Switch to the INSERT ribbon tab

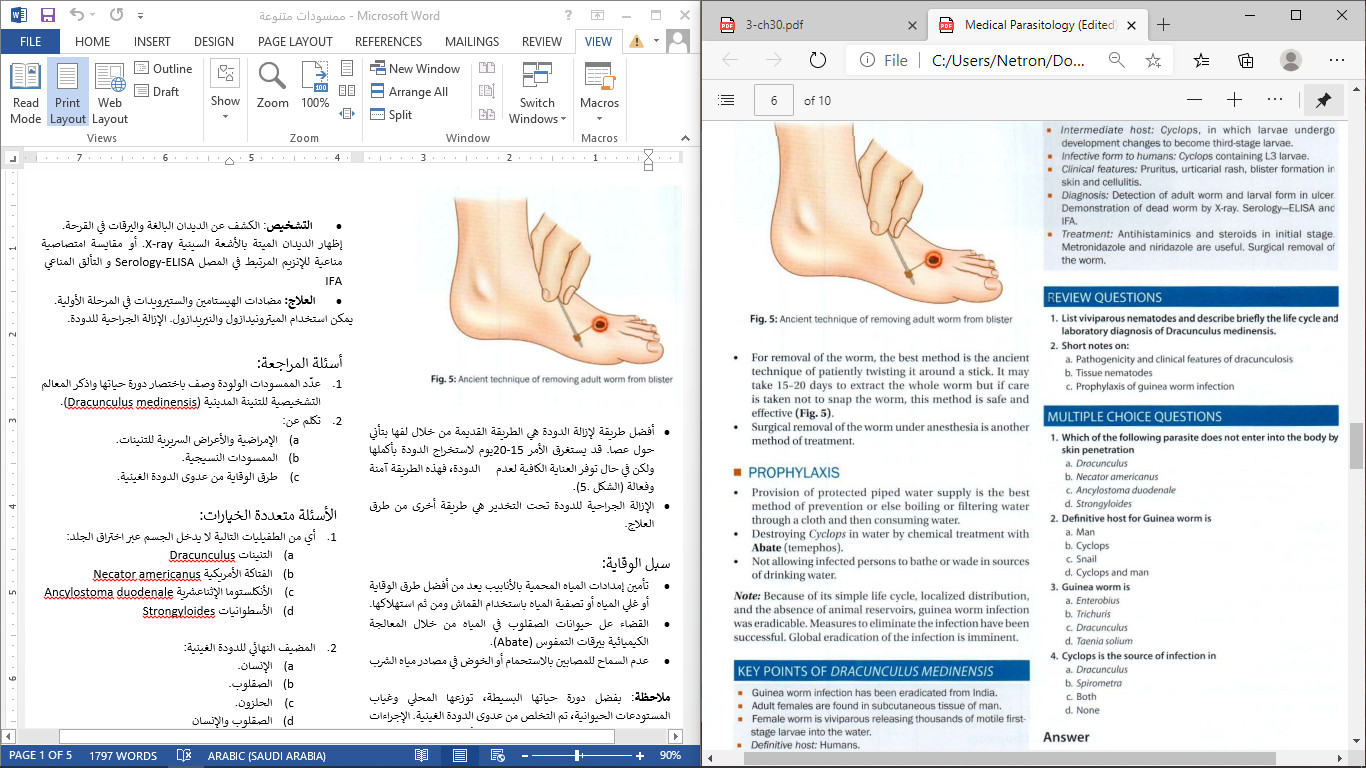(152, 42)
